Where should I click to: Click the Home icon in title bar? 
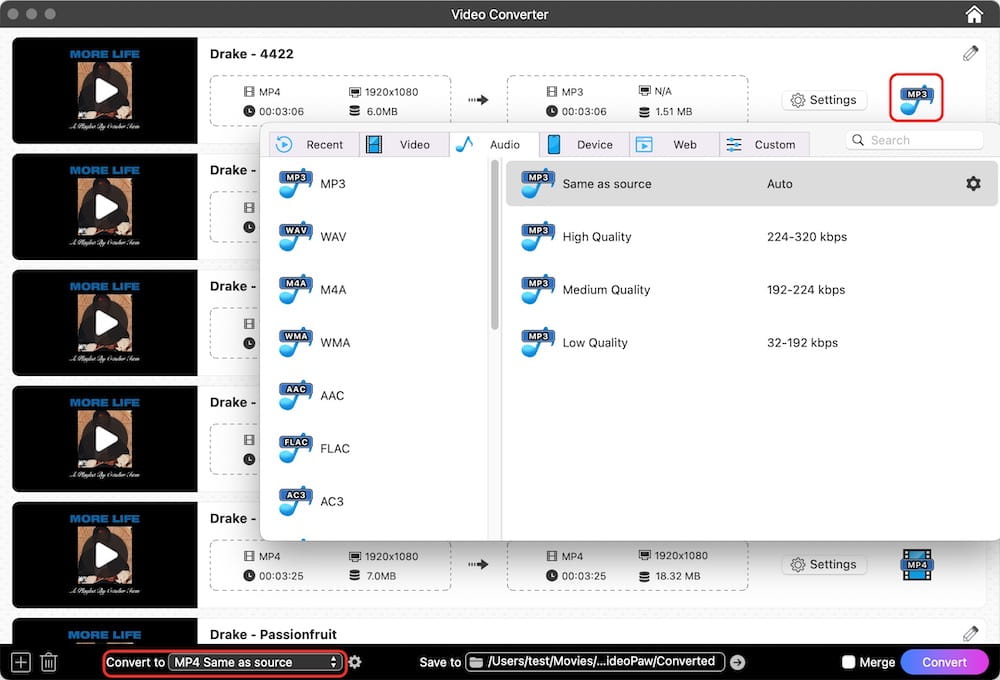[x=973, y=14]
